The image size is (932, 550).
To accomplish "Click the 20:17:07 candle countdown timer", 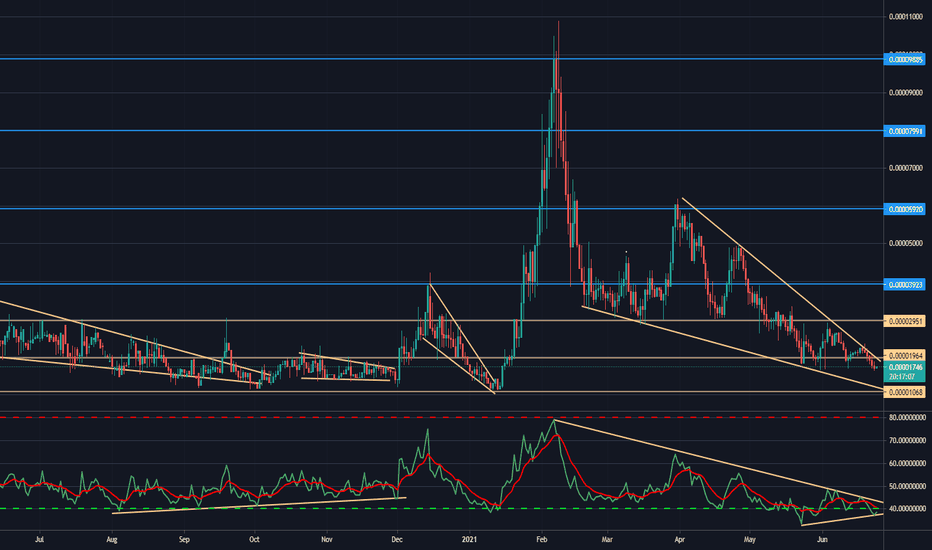I will click(904, 377).
